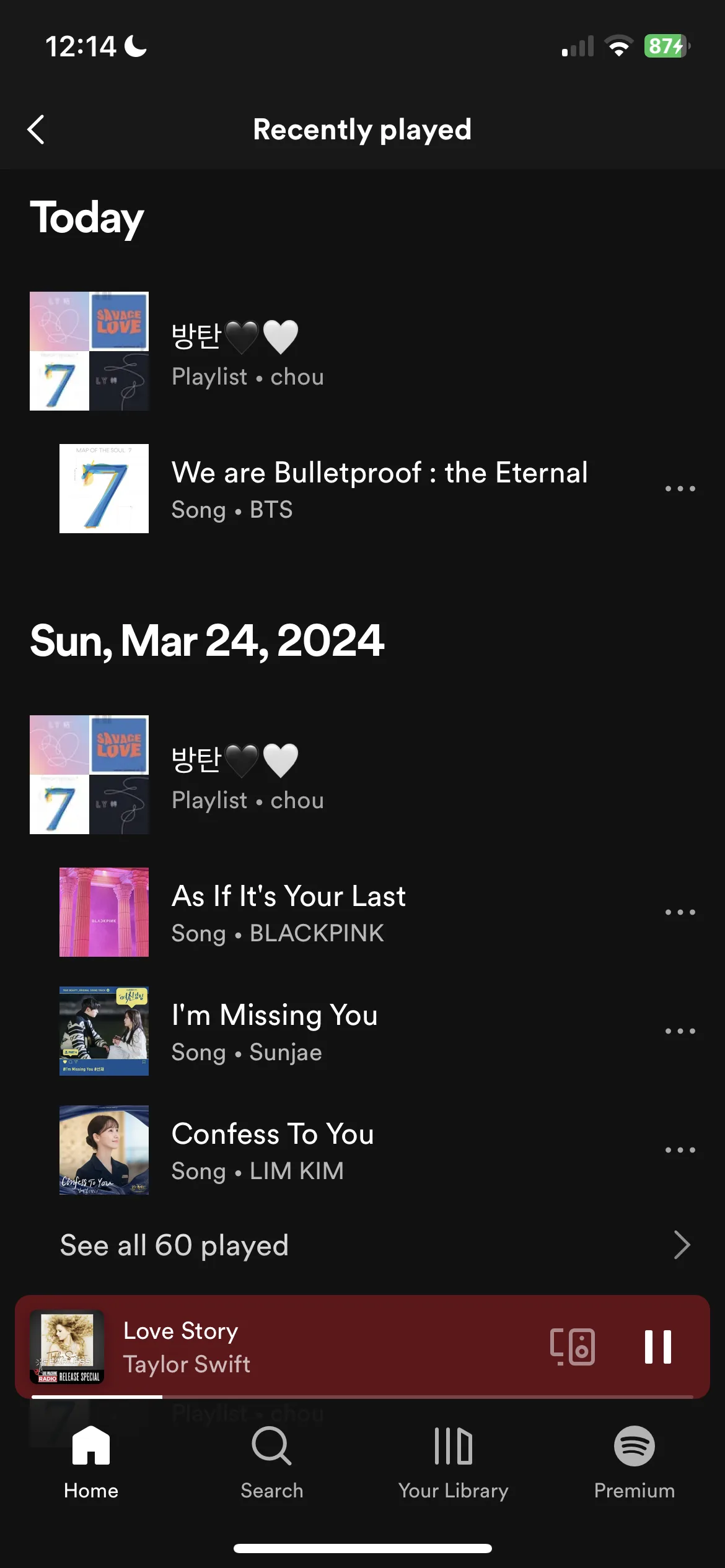The height and width of the screenshot is (1568, 725).
Task: Open options for We are Bulletproof song
Action: [x=680, y=489]
